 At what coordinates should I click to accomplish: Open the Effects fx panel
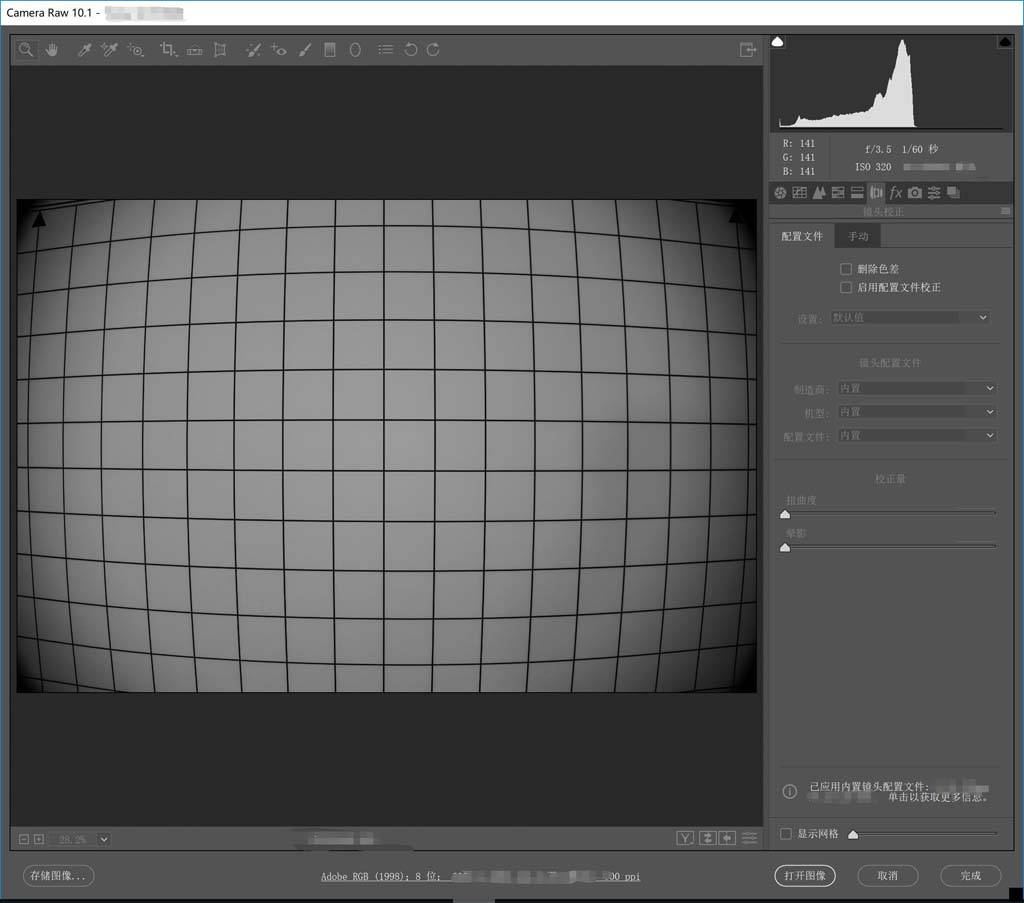tap(896, 192)
